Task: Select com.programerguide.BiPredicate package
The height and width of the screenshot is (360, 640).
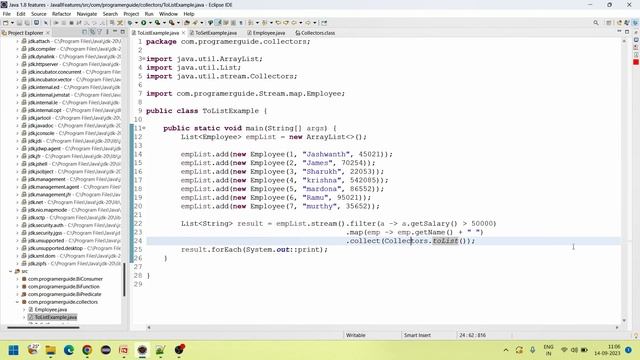Action: pyautogui.click(x=64, y=294)
